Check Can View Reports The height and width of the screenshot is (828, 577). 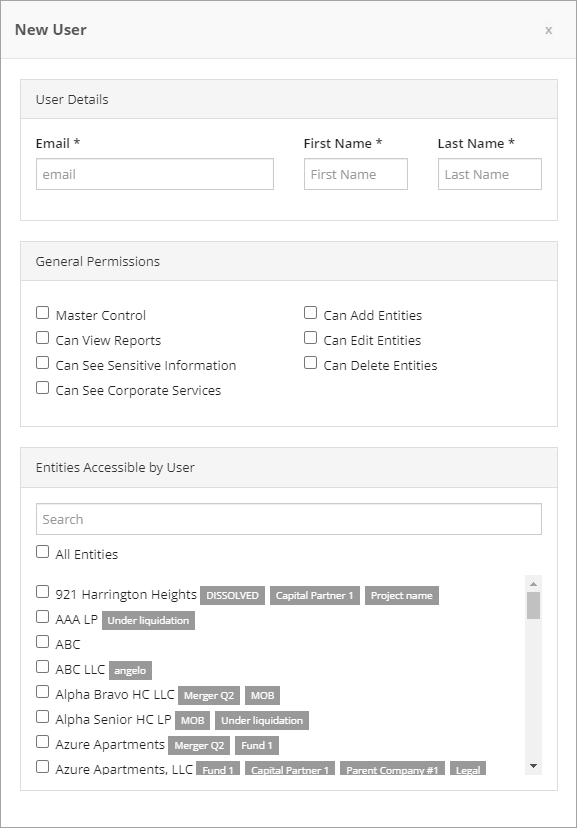pyautogui.click(x=43, y=338)
